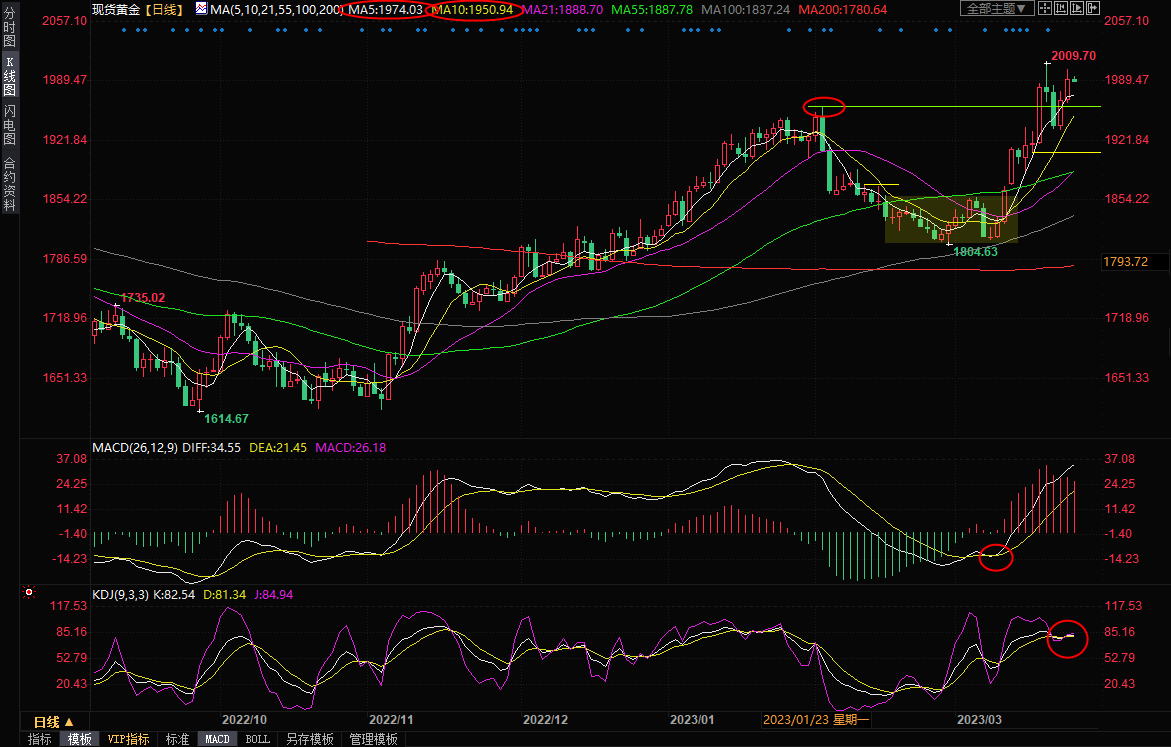
Task: Click the yellow consolidation box on chart
Action: coord(950,220)
